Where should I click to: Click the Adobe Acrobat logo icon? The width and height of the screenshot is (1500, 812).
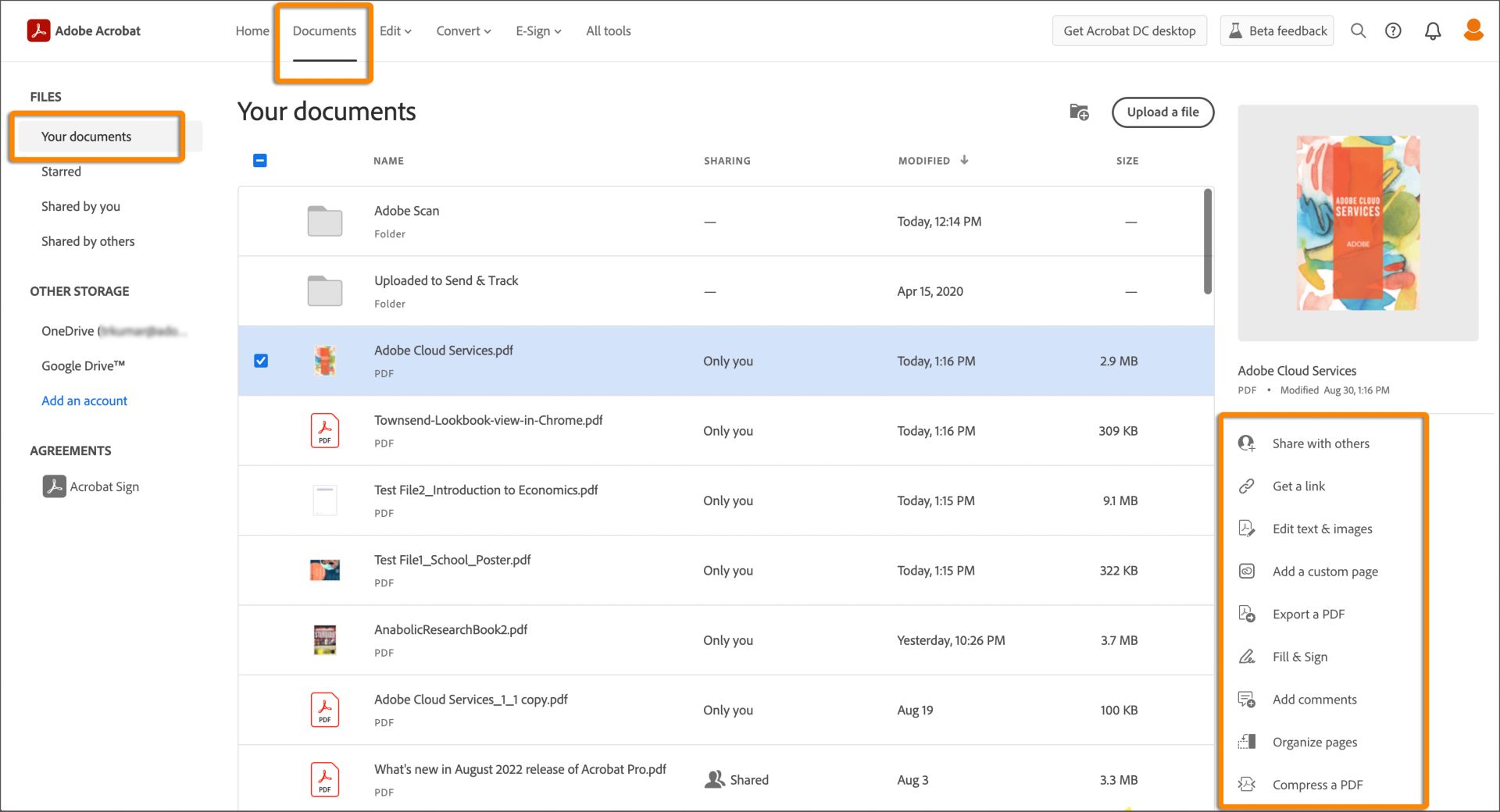click(38, 30)
